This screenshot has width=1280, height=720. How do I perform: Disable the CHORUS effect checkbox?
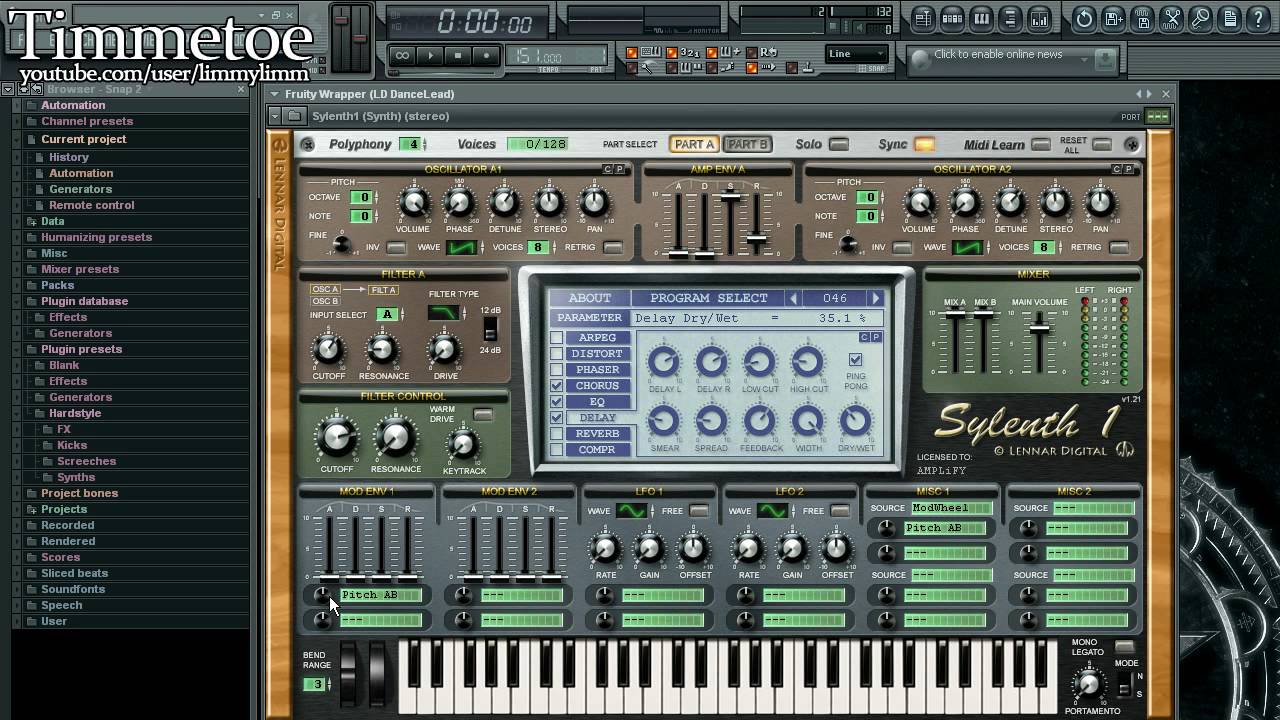557,386
